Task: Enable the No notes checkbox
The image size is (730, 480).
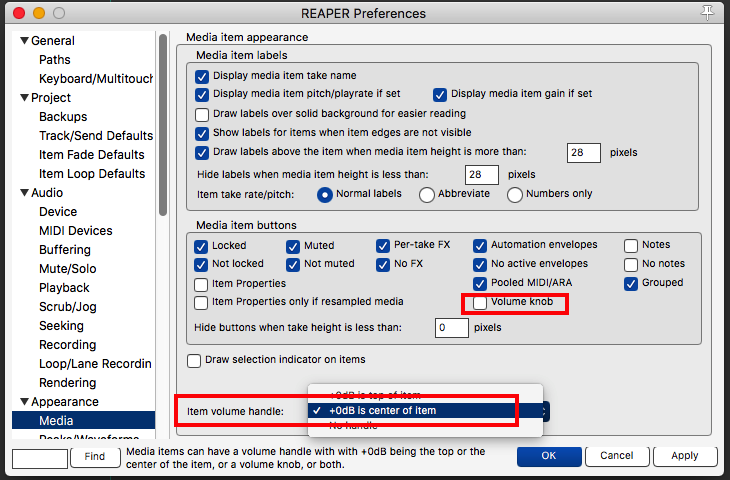Action: (631, 264)
